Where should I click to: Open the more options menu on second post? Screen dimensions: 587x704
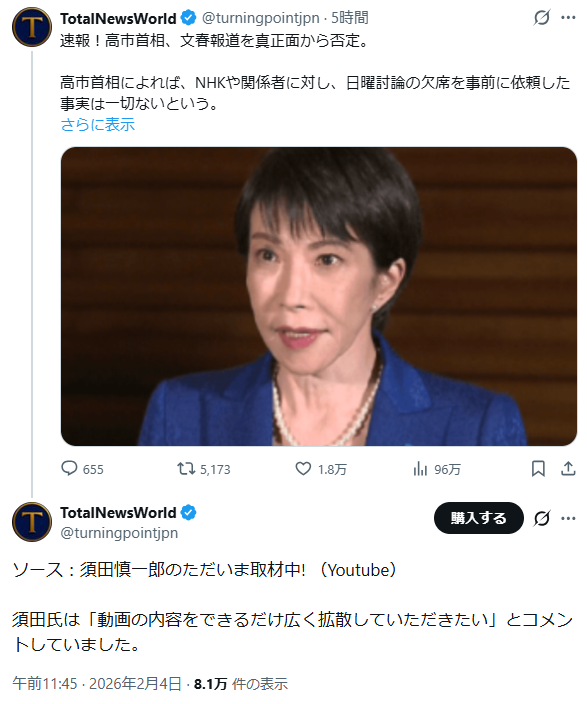click(568, 519)
